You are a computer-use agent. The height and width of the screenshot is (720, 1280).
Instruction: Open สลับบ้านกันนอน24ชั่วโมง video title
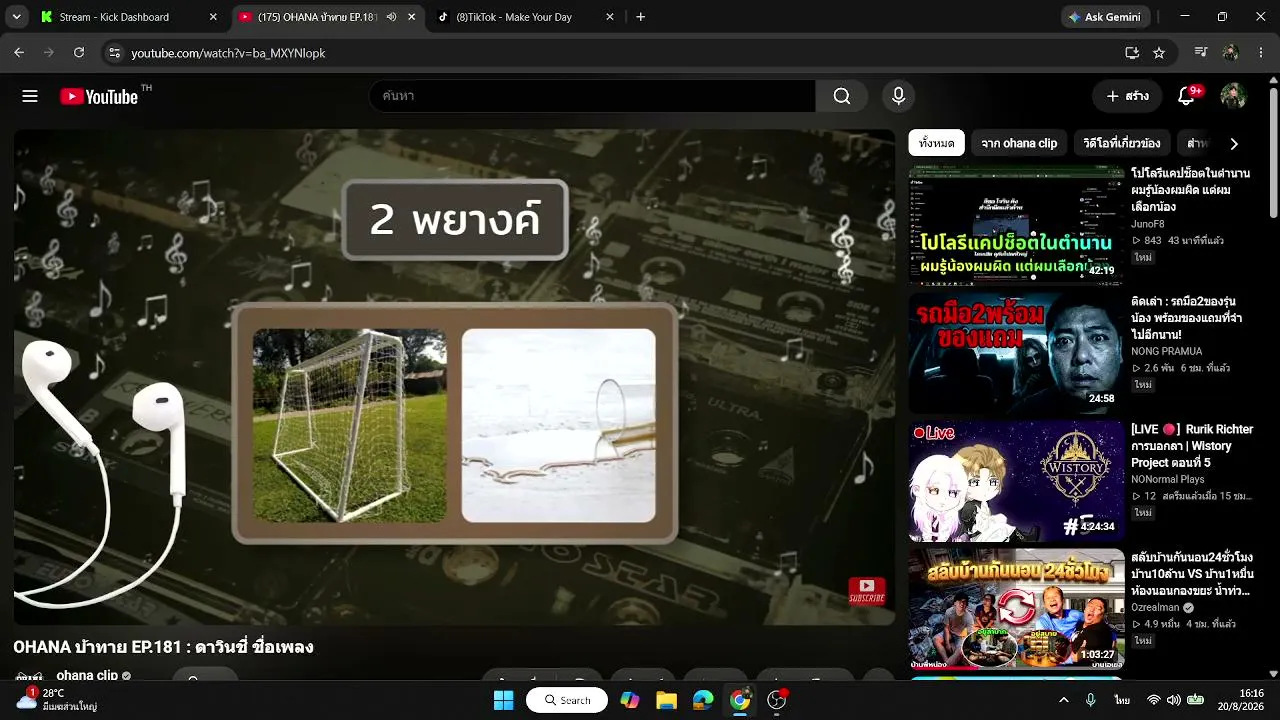point(1192,573)
